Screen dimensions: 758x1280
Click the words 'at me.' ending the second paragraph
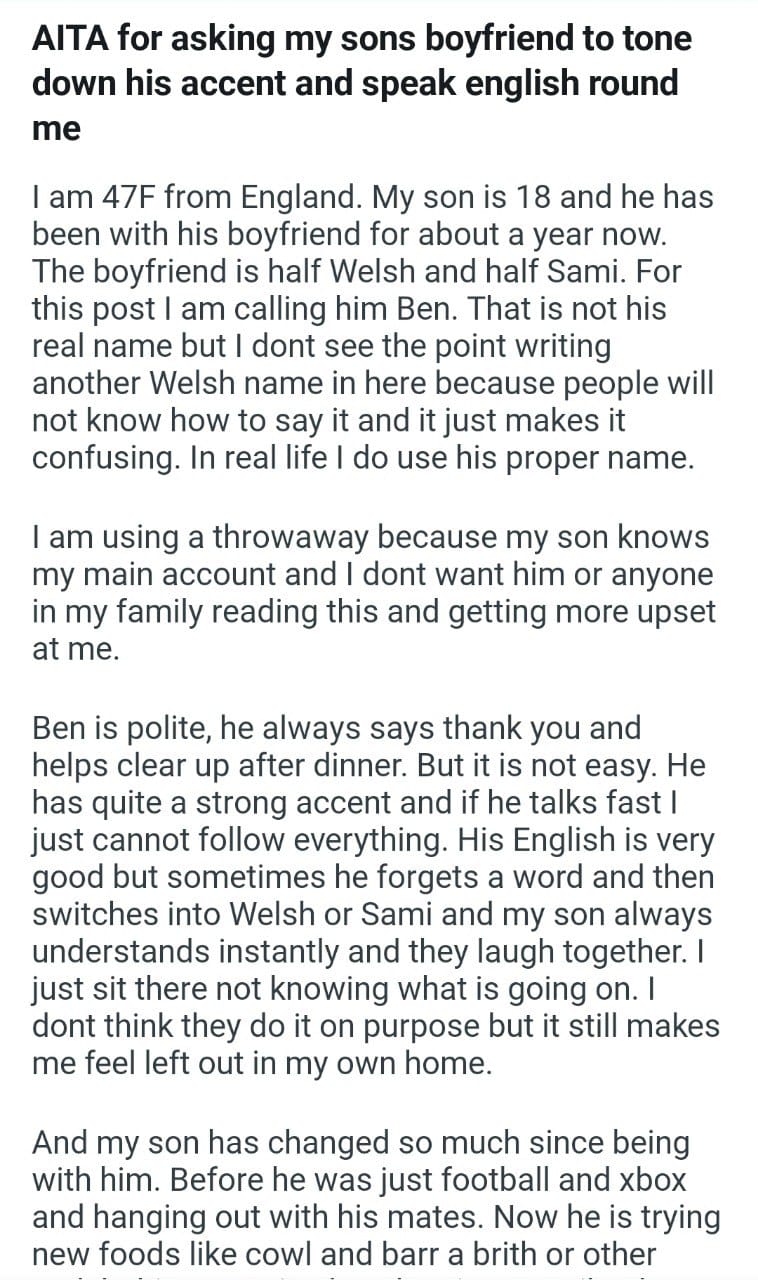[x=76, y=650]
